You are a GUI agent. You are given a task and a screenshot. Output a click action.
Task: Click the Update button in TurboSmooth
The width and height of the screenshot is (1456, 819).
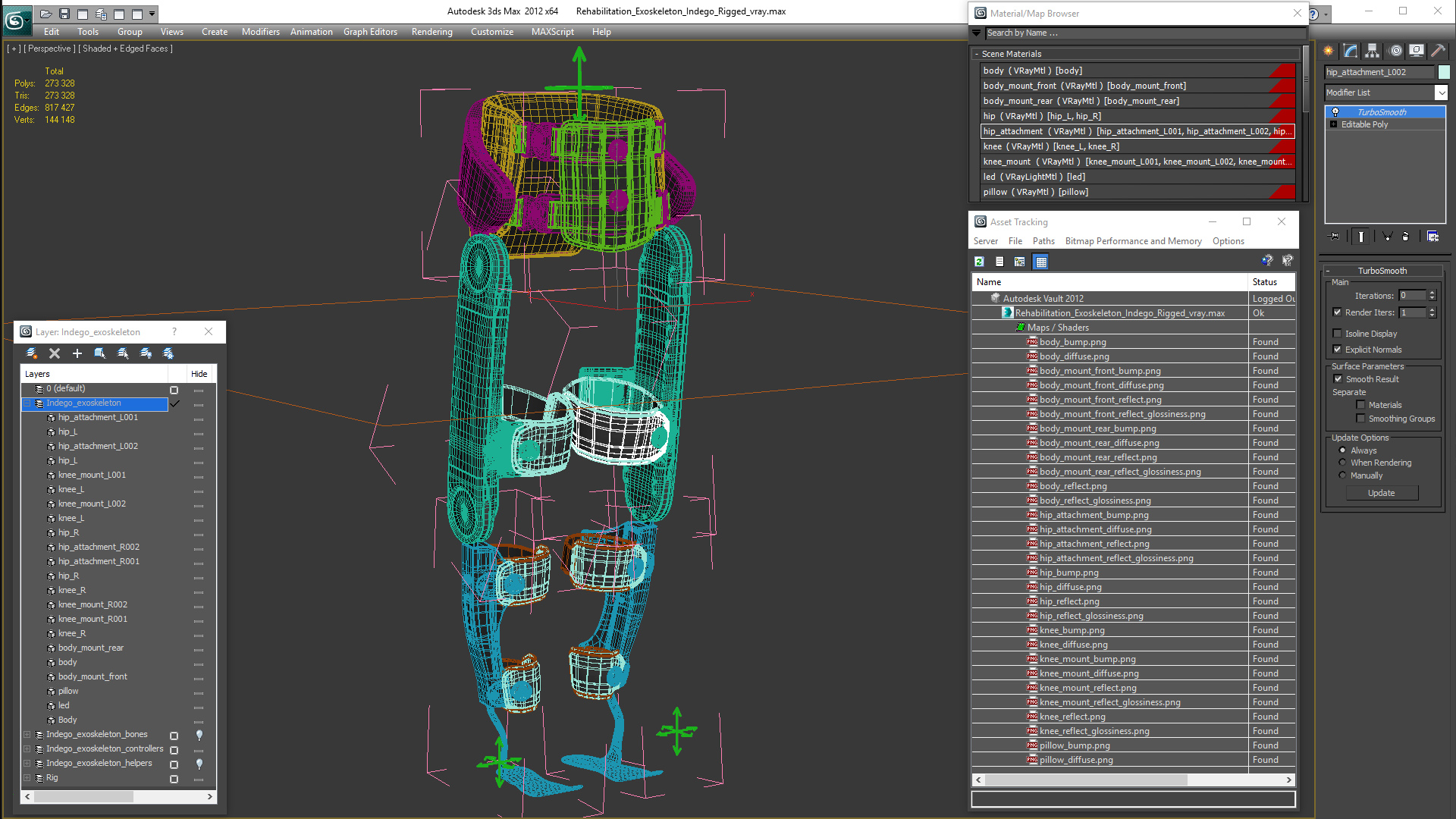(x=1381, y=493)
